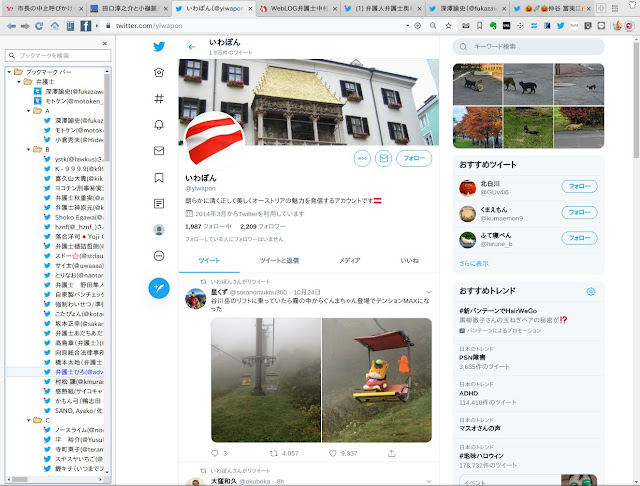Select the いいね tab
Screen dimensions: 640x486
click(x=409, y=260)
